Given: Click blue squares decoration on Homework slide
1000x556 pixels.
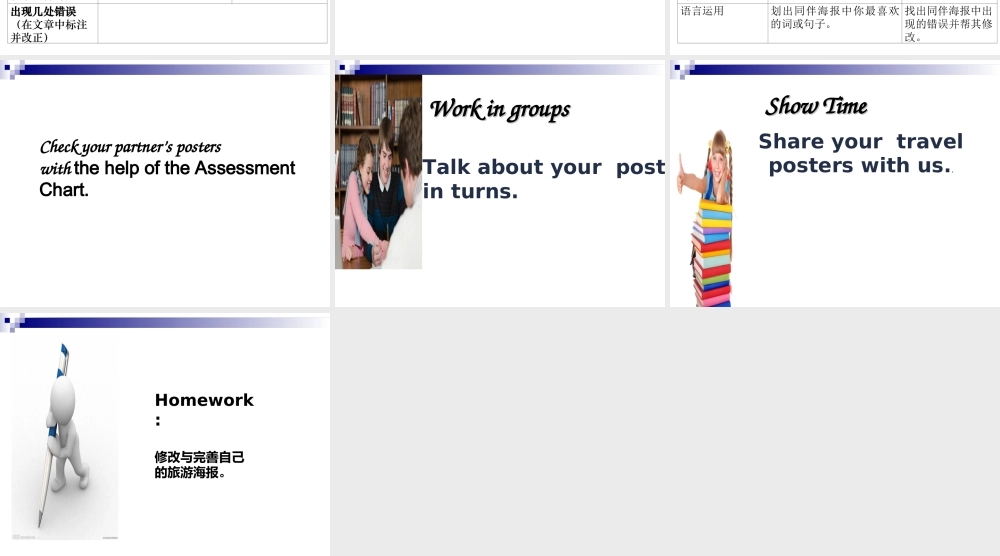Looking at the screenshot, I should (13, 322).
